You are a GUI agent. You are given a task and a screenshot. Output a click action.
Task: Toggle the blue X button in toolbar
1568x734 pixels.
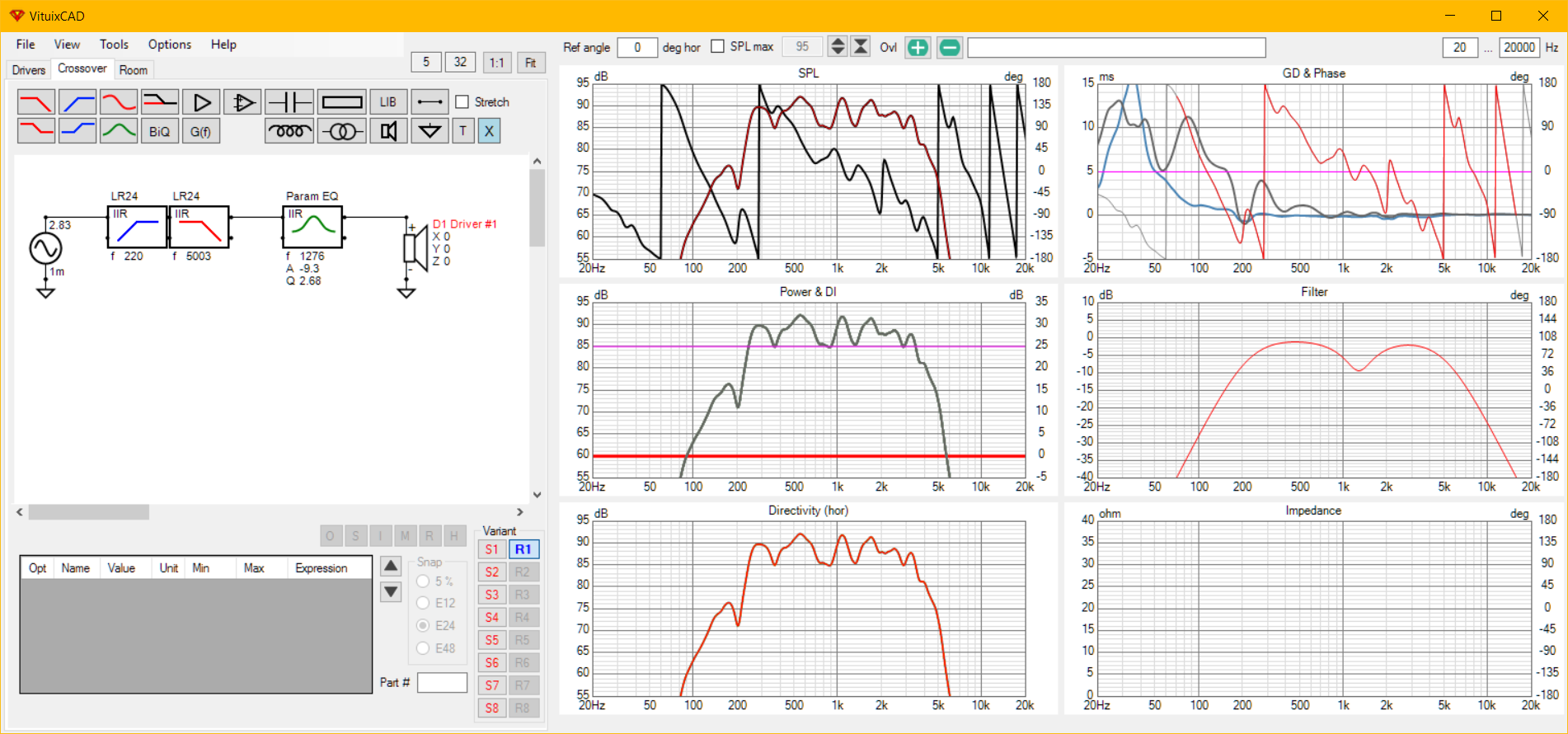click(489, 131)
